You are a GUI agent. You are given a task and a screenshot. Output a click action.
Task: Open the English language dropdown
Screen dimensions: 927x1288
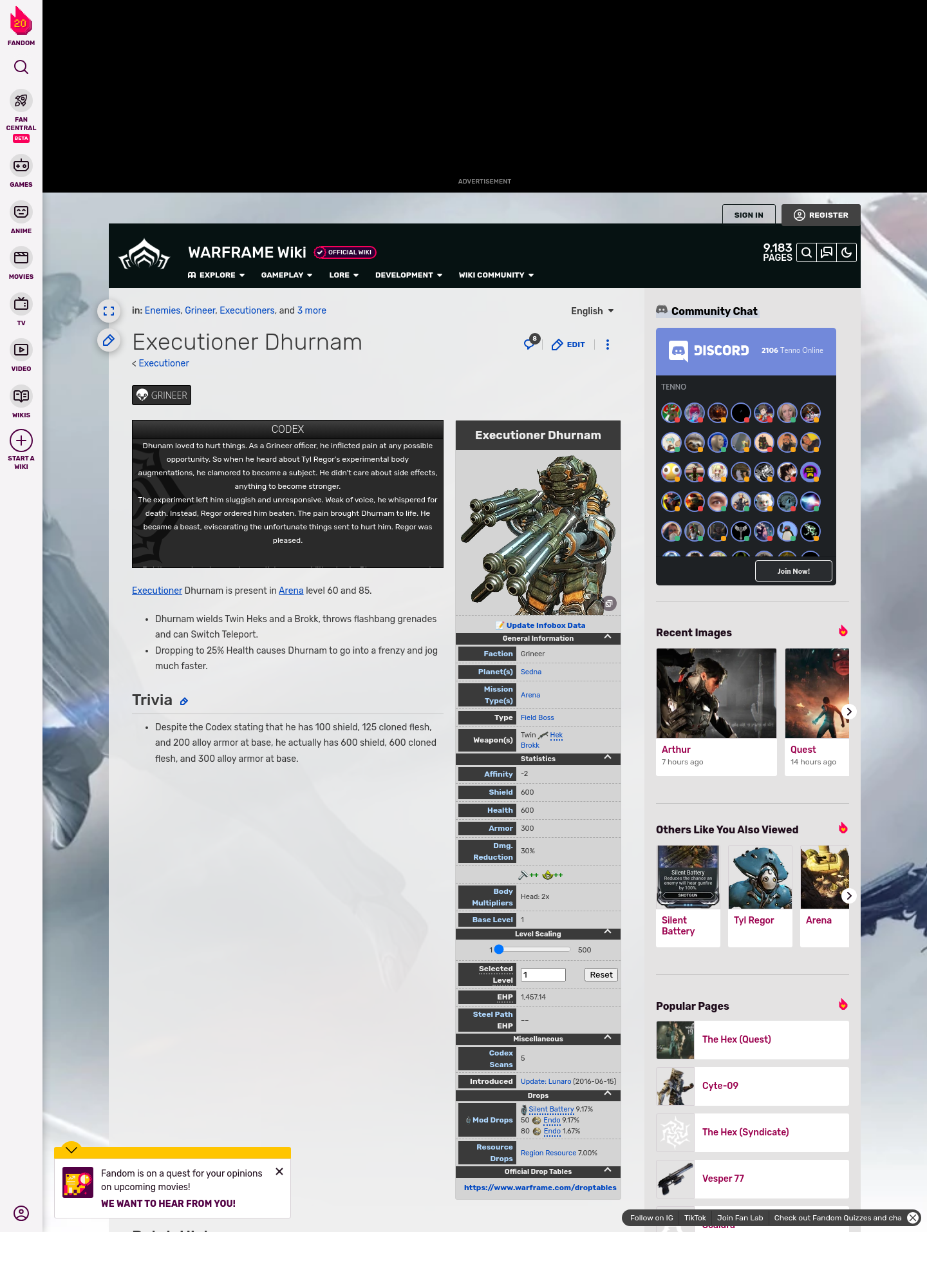(592, 311)
